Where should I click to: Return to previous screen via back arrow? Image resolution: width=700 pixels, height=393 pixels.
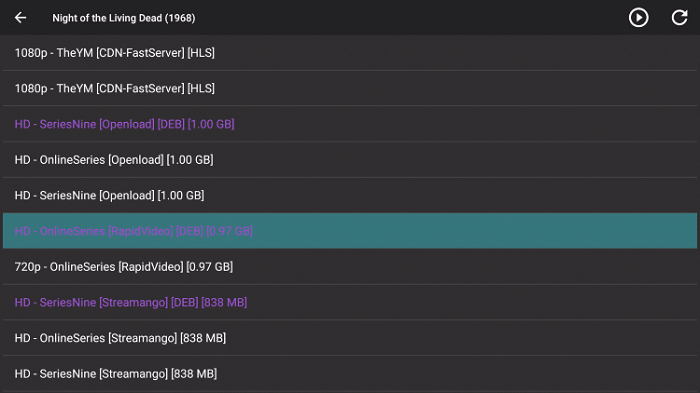tap(21, 18)
